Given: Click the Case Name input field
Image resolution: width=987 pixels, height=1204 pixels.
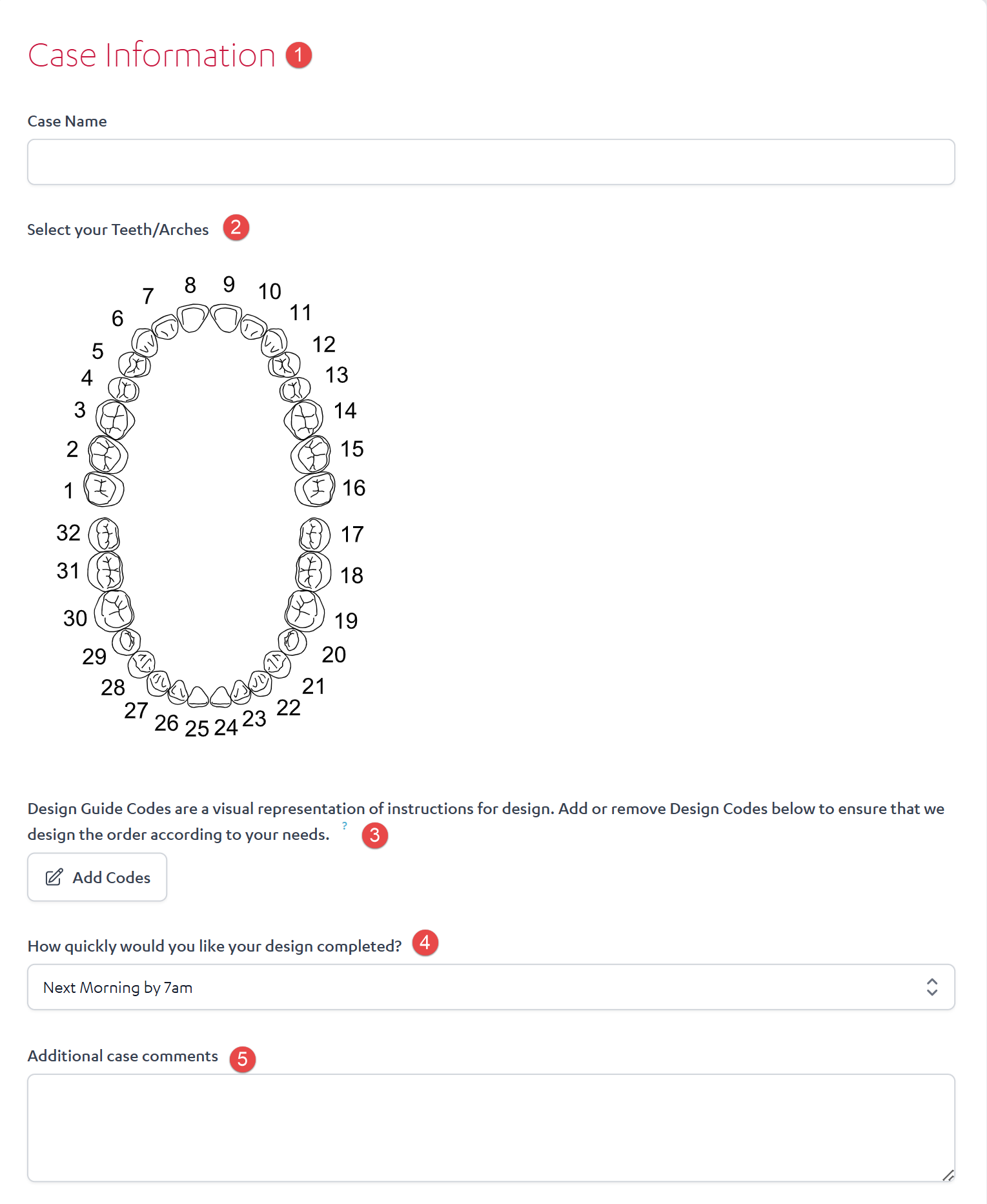Looking at the screenshot, I should coord(491,162).
